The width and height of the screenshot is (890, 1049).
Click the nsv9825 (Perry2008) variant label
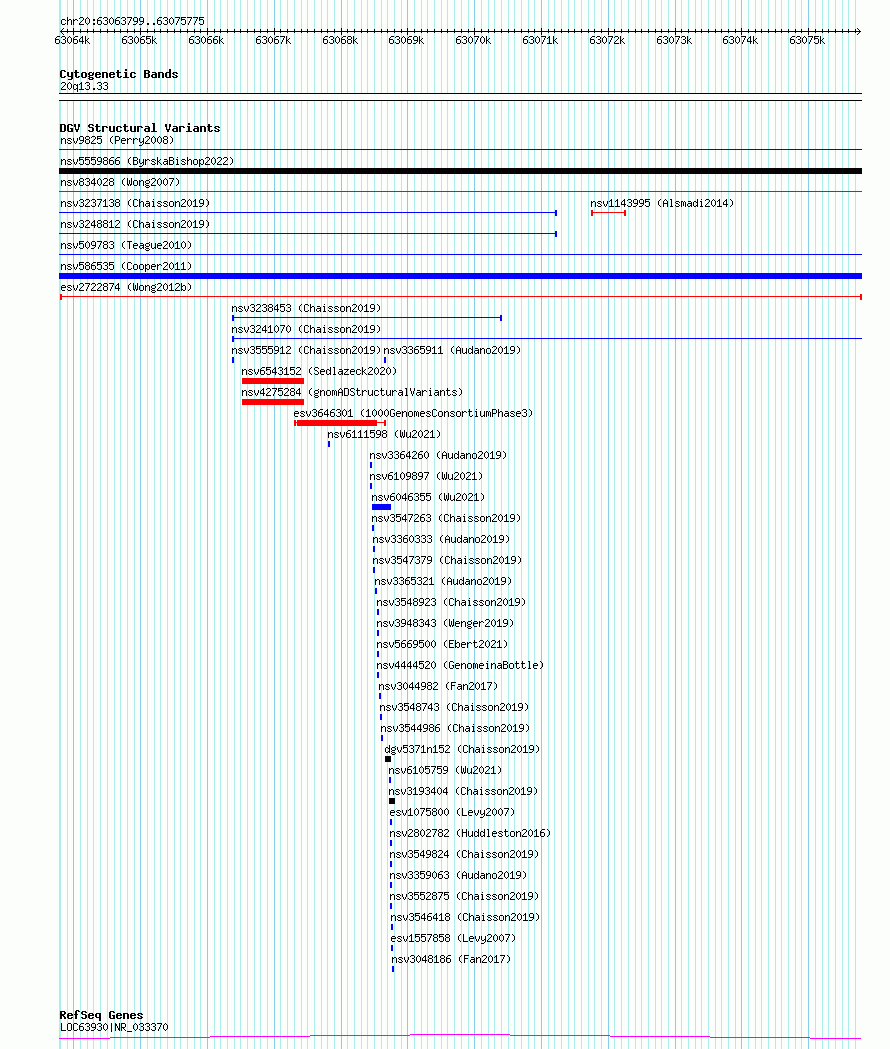click(116, 140)
